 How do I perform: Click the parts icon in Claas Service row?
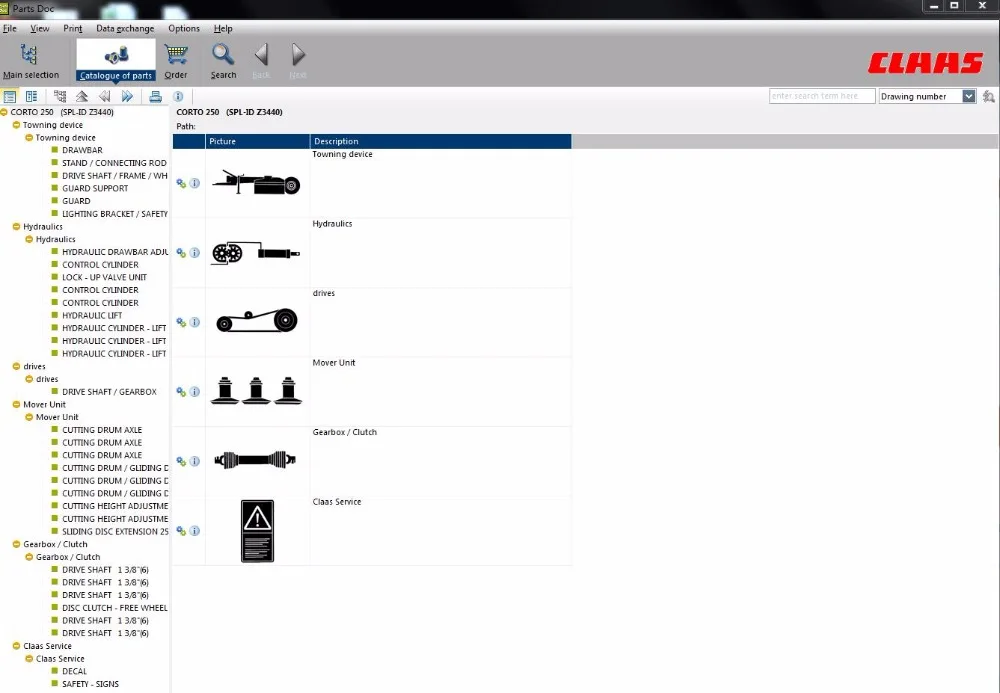click(181, 530)
